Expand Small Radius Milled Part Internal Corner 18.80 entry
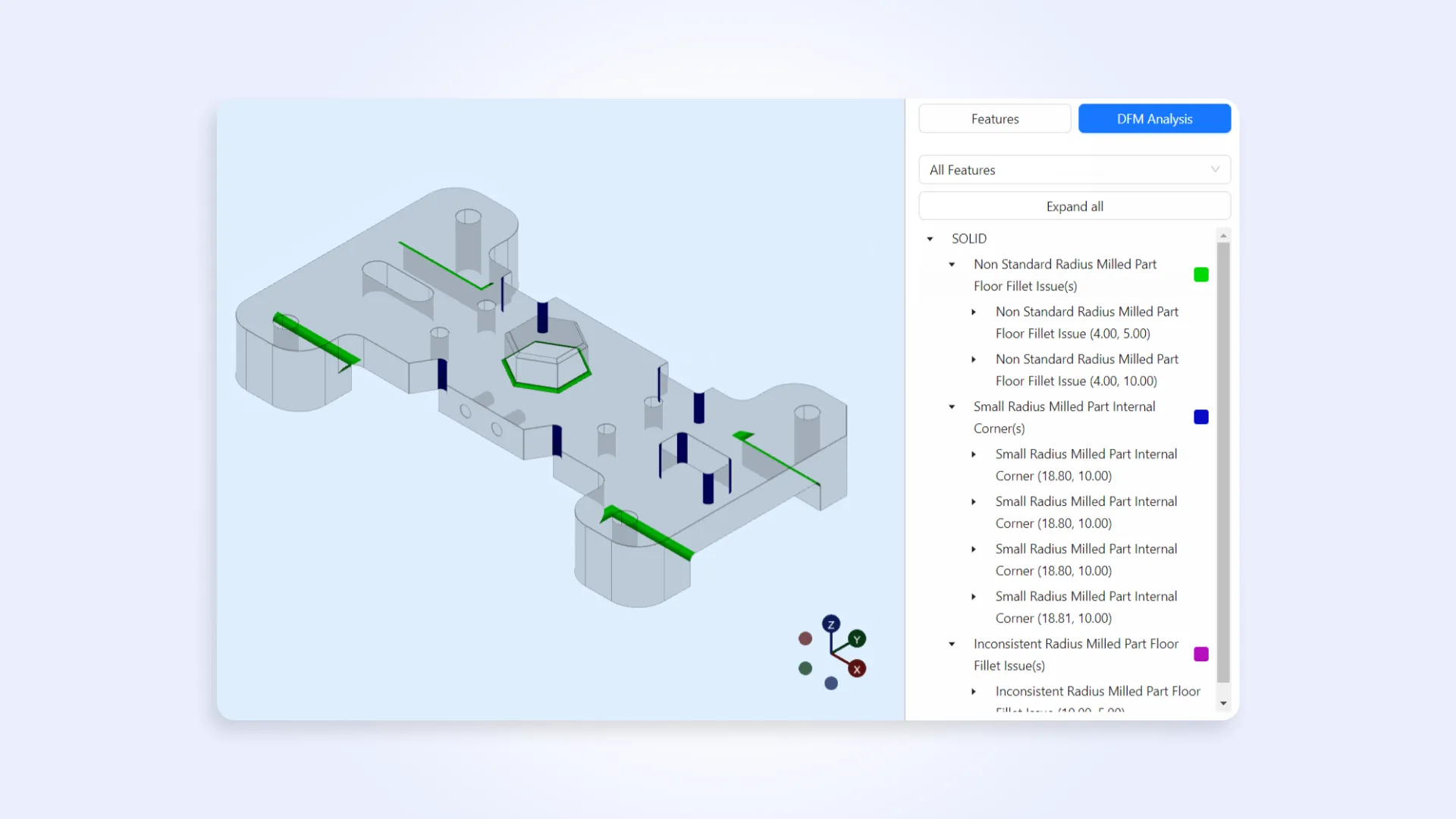 click(974, 454)
